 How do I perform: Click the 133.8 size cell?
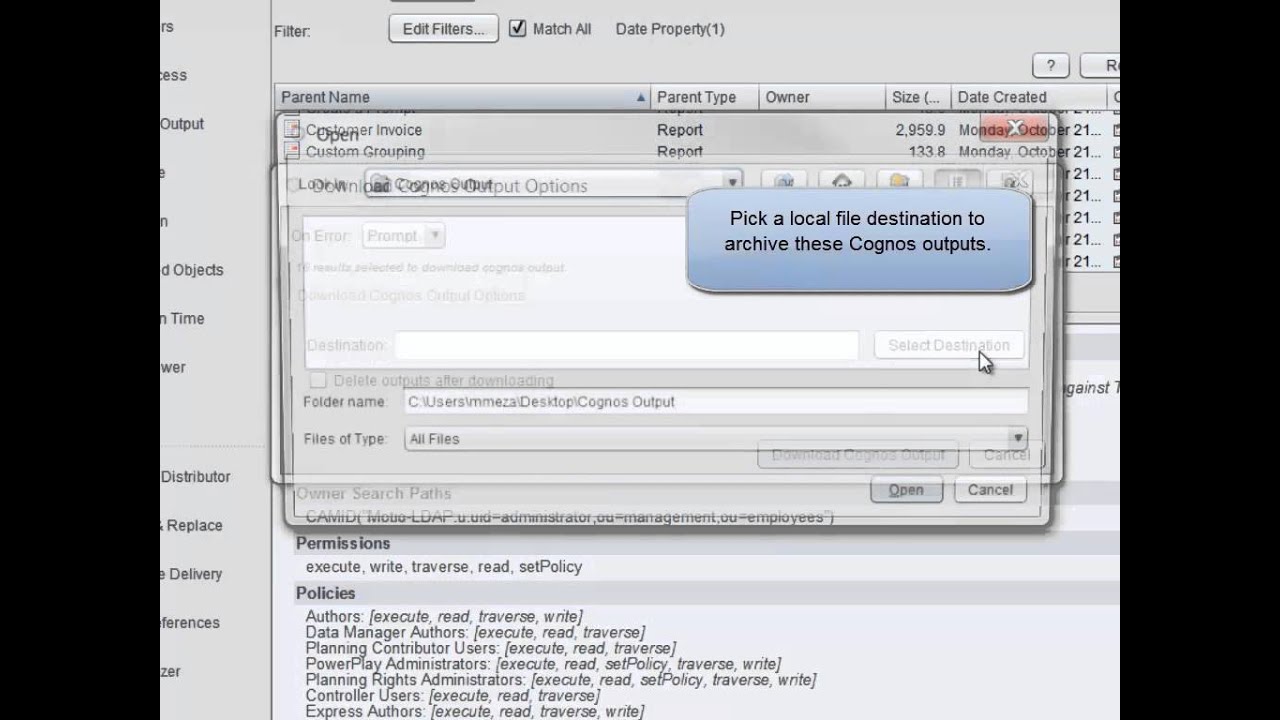[x=927, y=152]
